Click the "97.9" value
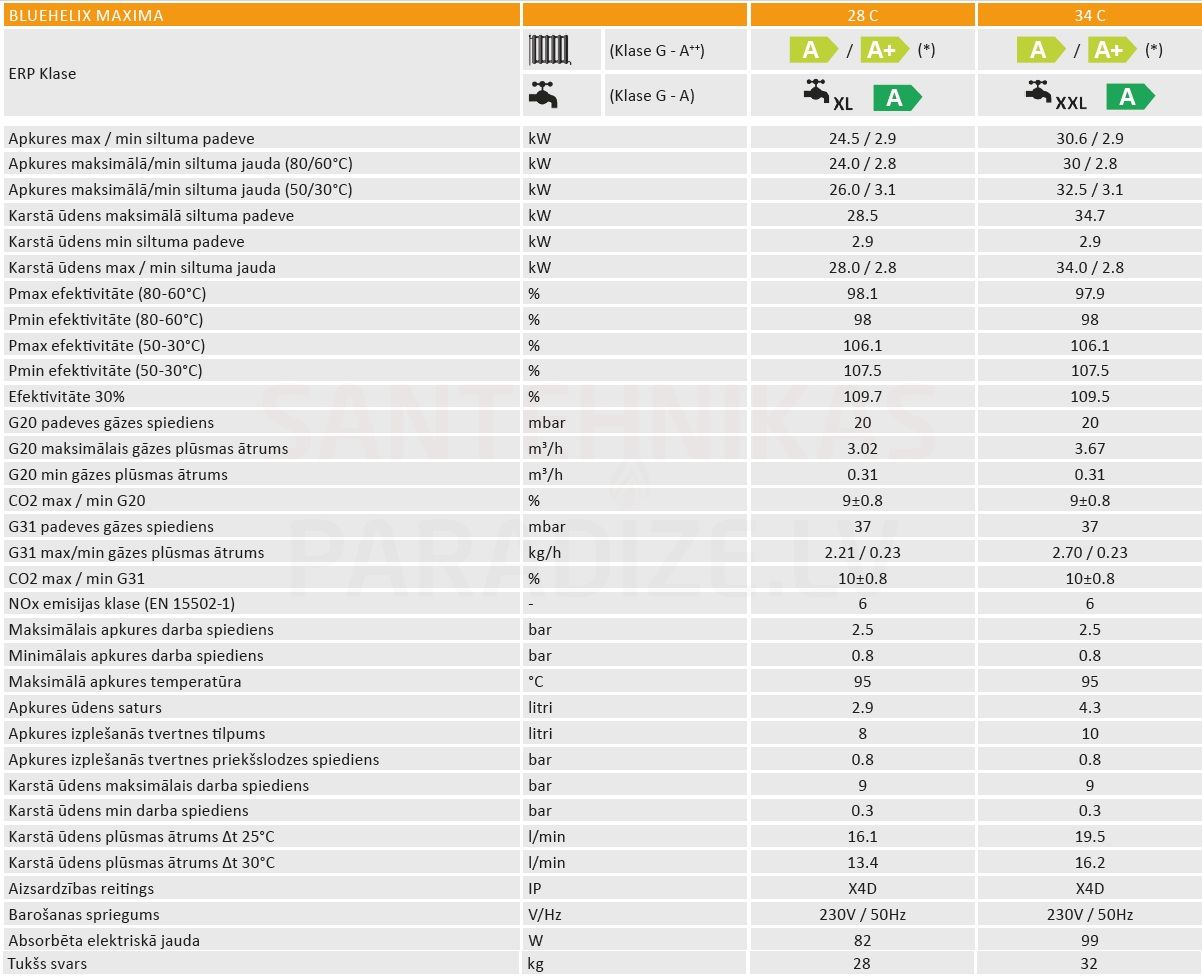This screenshot has width=1202, height=976. click(1090, 294)
